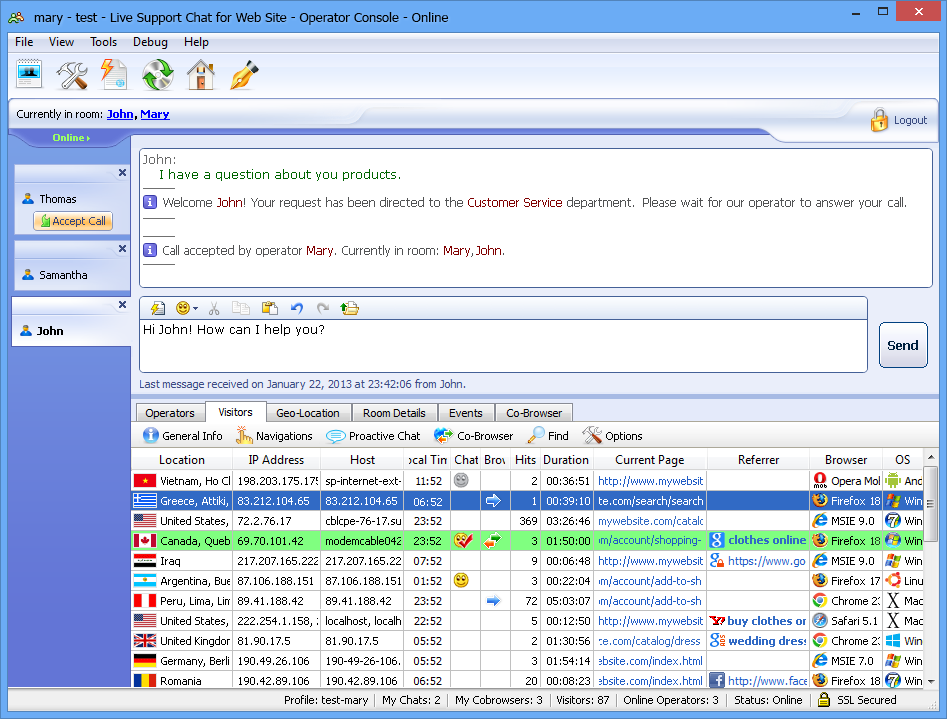Click the Redo arrow icon
This screenshot has width=947, height=719.
(323, 308)
